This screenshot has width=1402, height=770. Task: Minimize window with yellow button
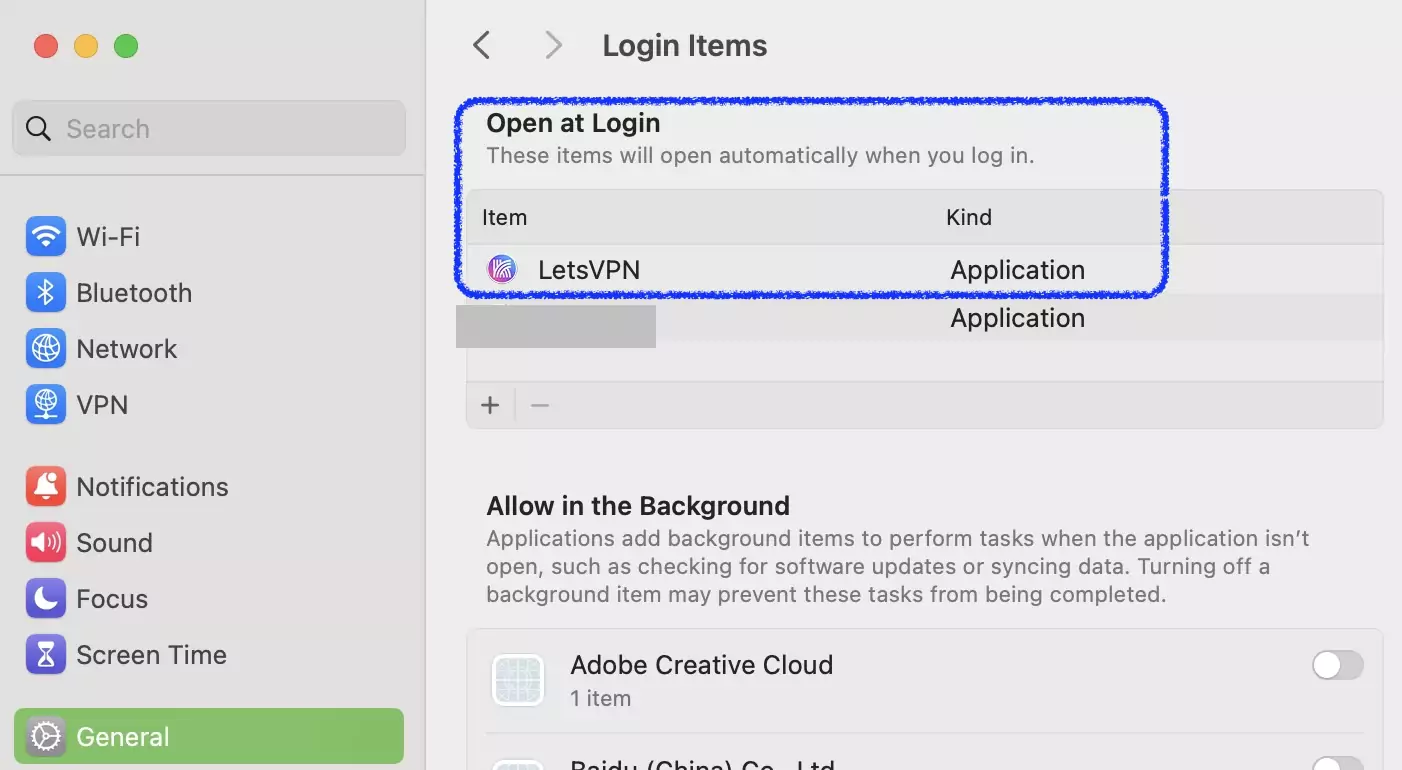coord(86,46)
